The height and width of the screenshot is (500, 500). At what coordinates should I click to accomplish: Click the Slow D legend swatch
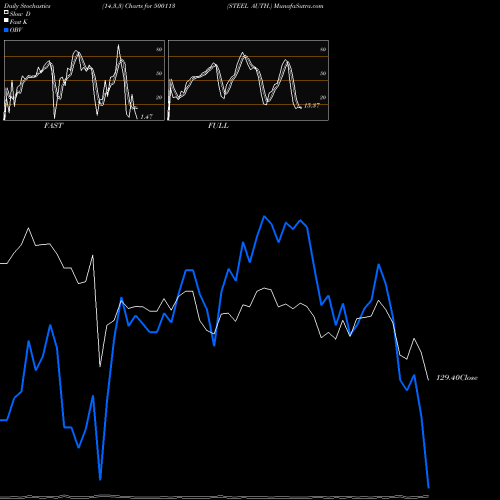(6, 13)
